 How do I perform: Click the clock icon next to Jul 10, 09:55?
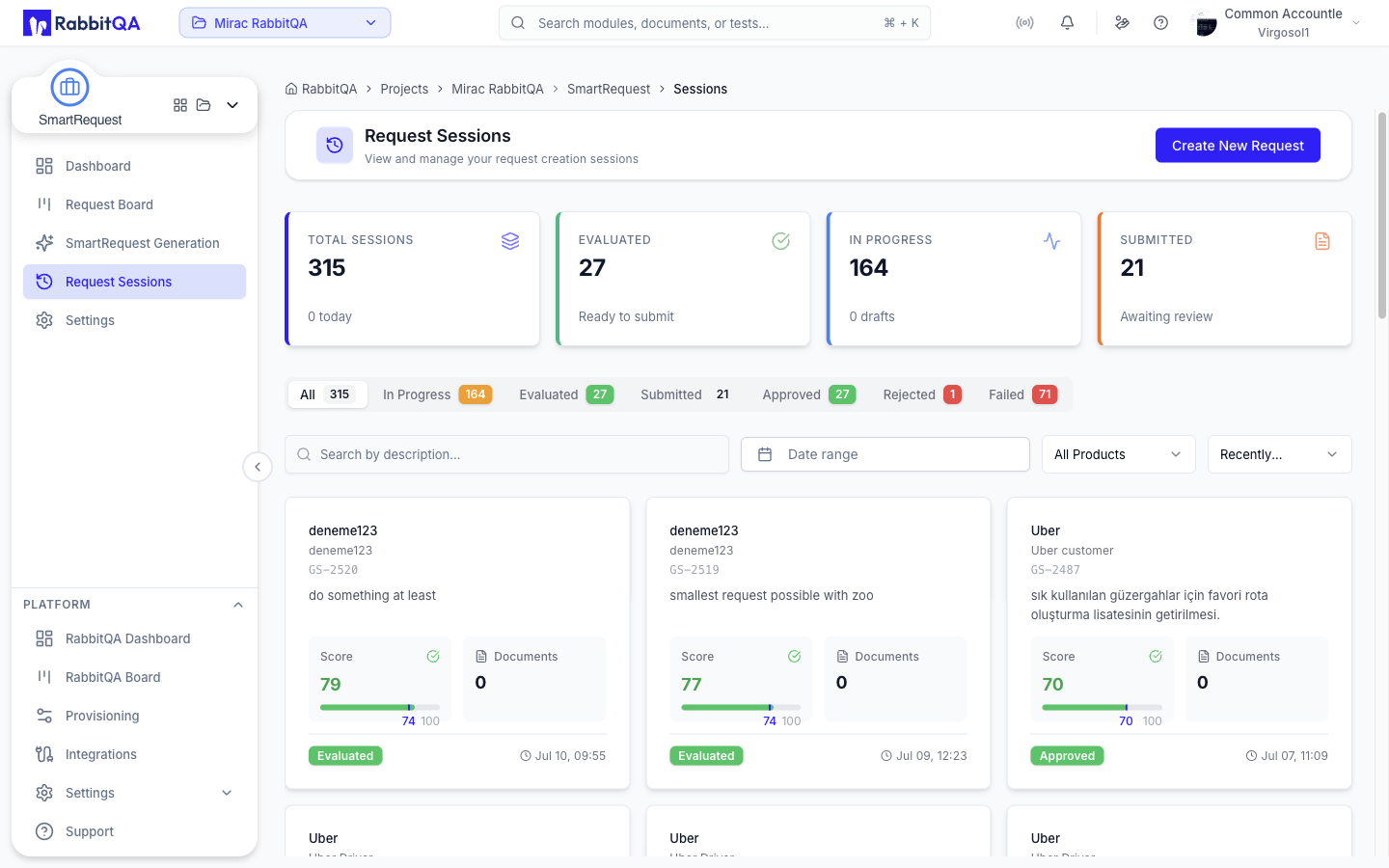(526, 756)
